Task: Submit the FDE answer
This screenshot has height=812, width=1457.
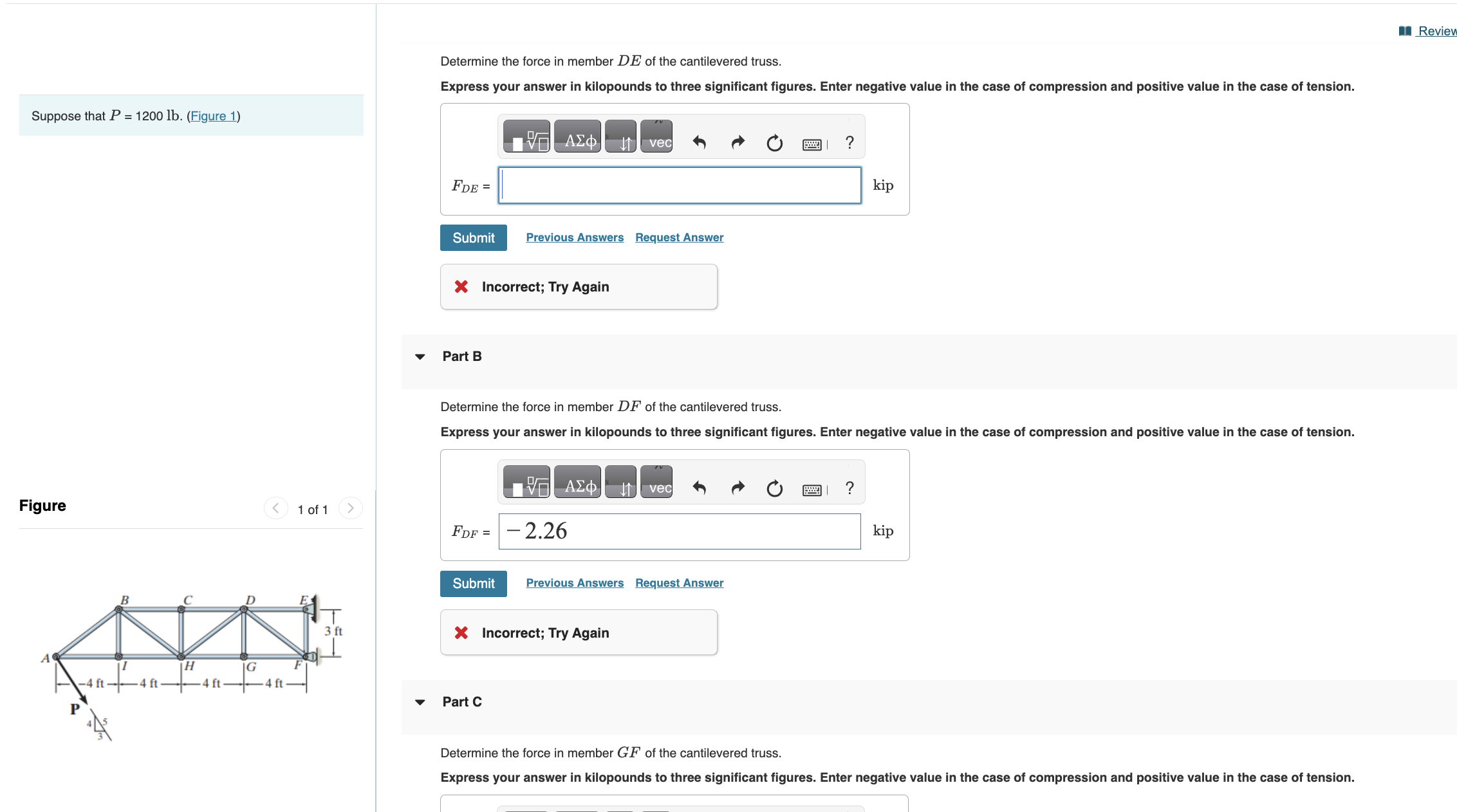Action: (x=474, y=237)
